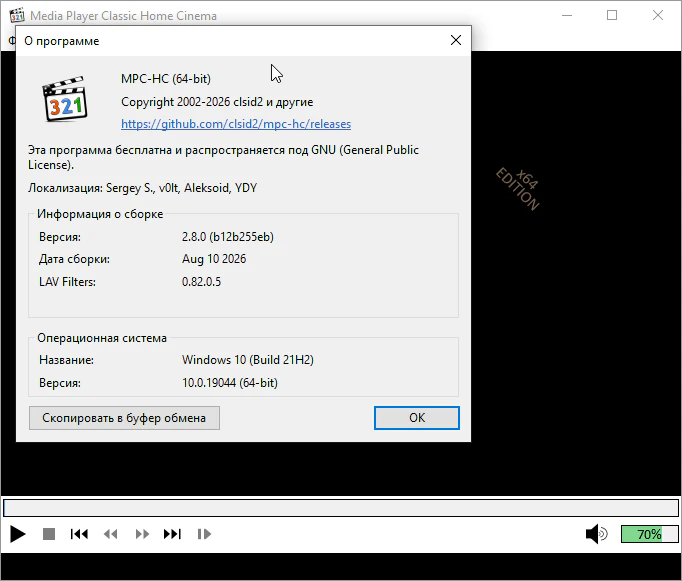Screen dimensions: 682x581
Task: Click the playback seek bar
Action: click(341, 508)
